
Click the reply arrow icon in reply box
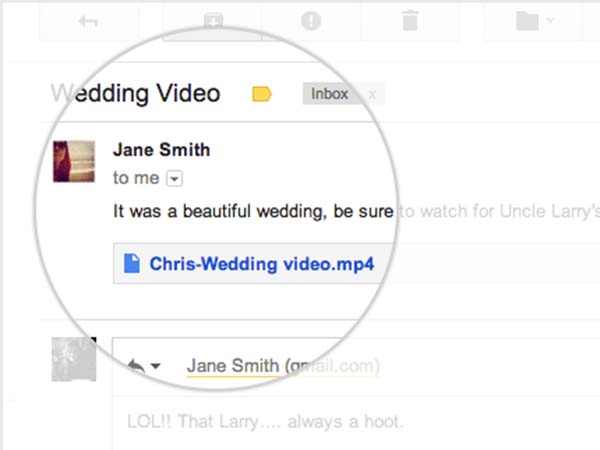point(137,367)
